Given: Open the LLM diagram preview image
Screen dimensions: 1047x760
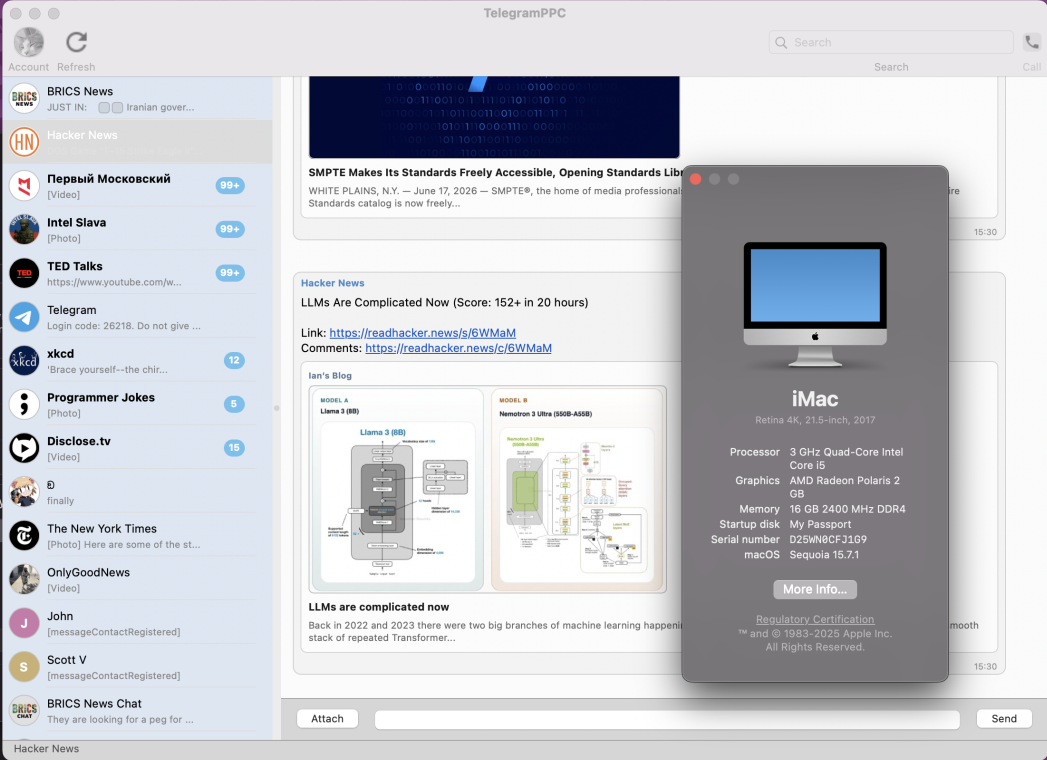Looking at the screenshot, I should [x=487, y=490].
